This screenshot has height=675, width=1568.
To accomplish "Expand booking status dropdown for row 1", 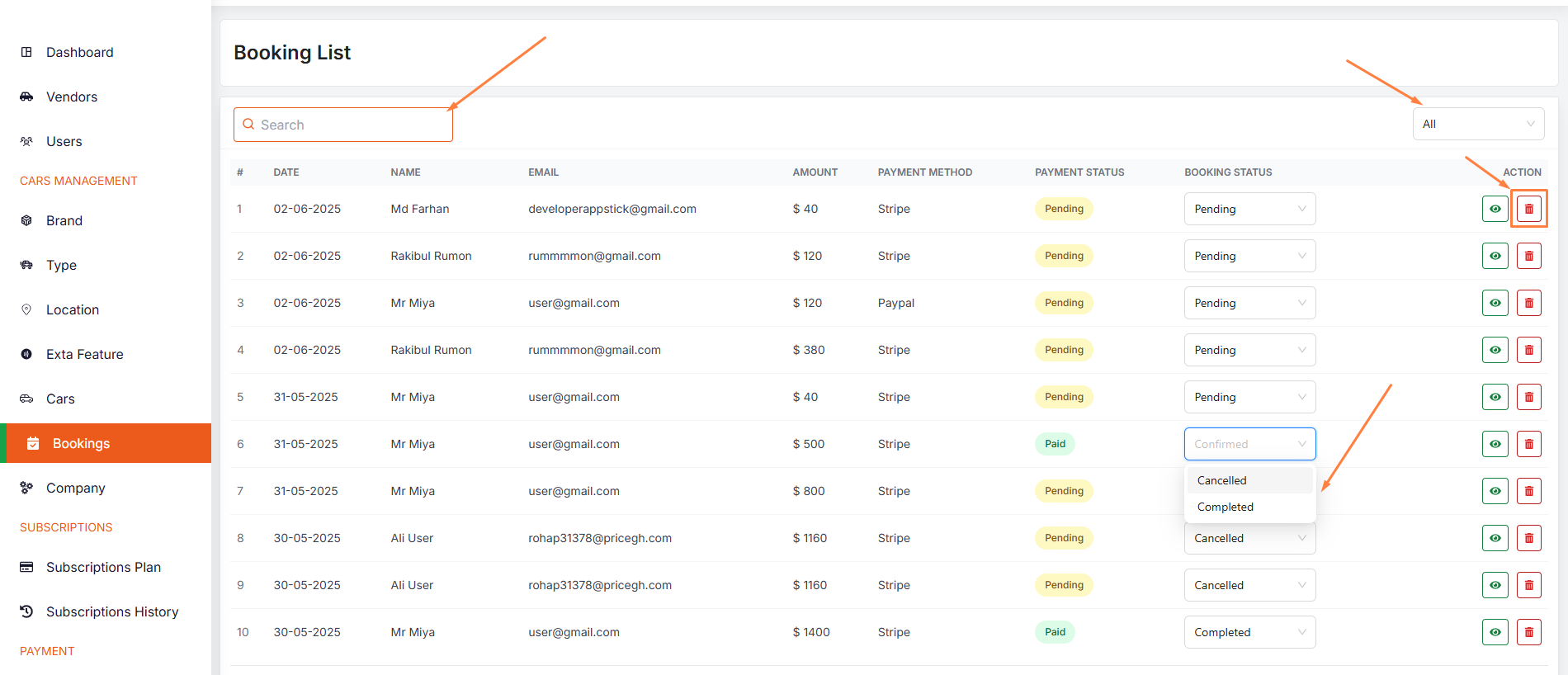I will (1249, 209).
